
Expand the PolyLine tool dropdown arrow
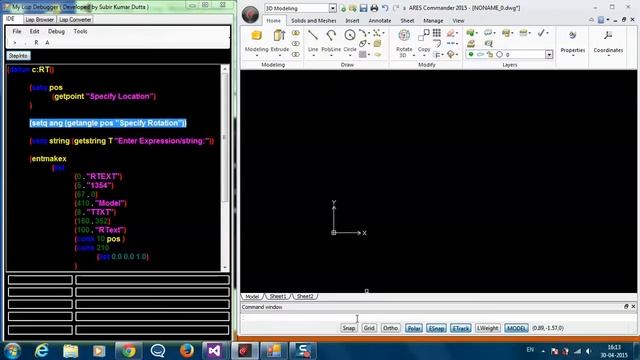pyautogui.click(x=331, y=56)
